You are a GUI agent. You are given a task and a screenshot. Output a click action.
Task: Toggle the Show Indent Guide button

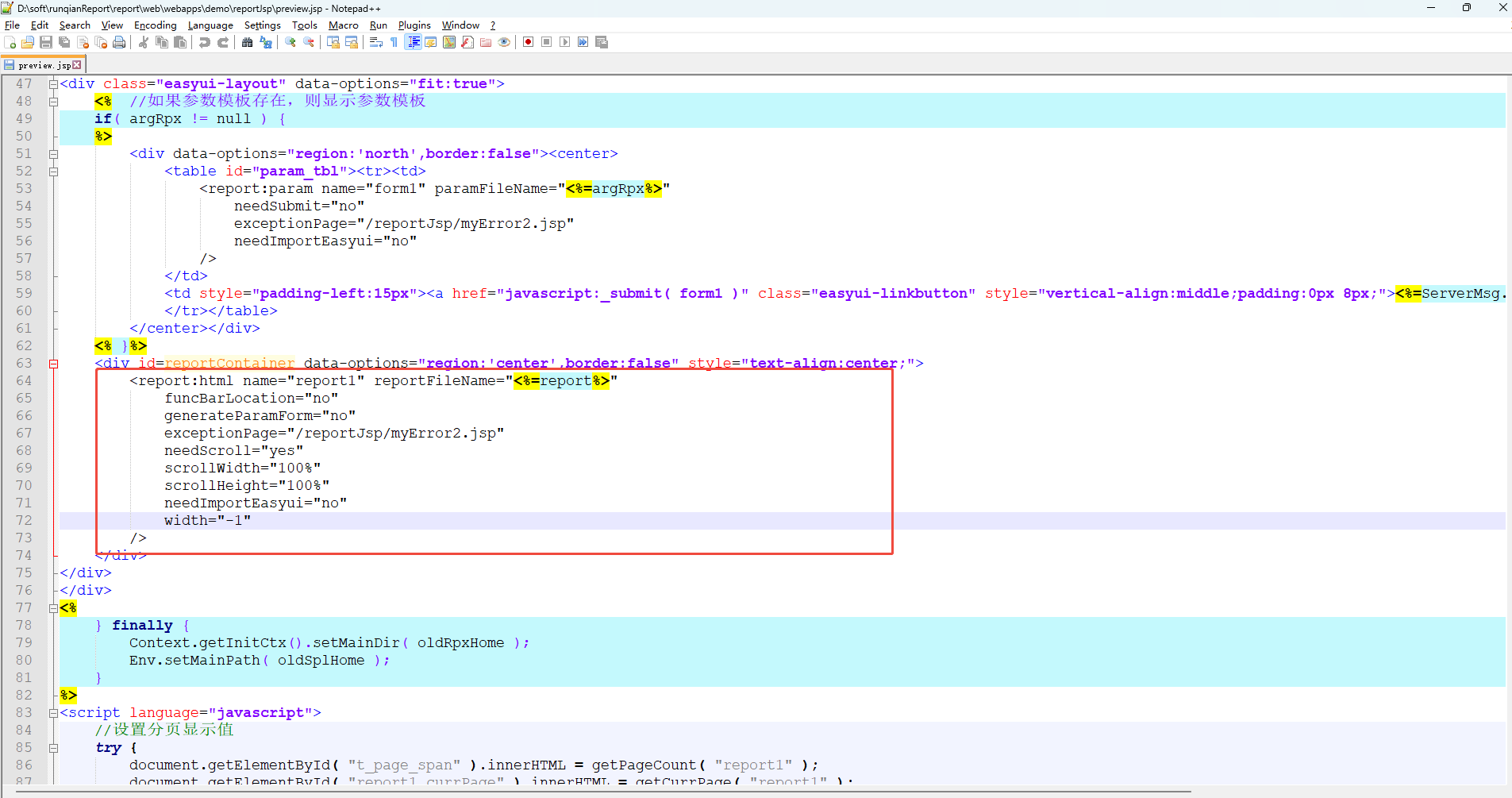click(x=414, y=42)
